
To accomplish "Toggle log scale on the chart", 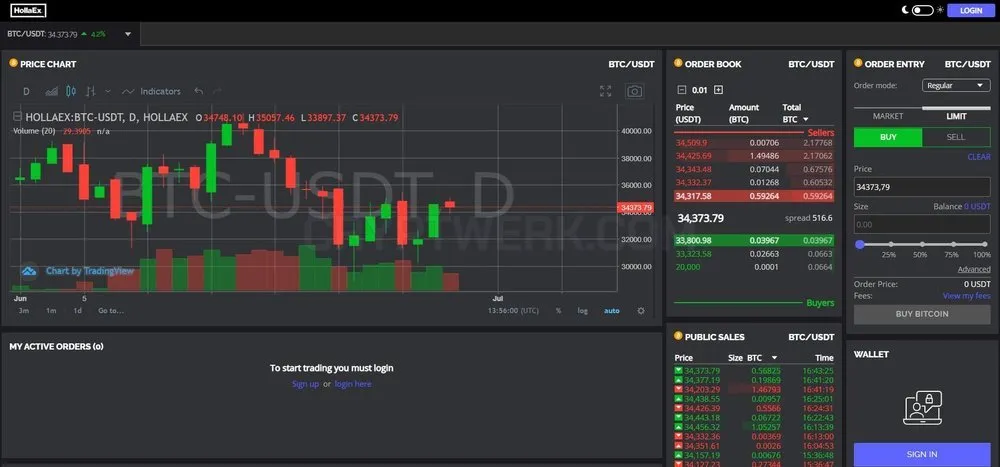I will point(583,311).
